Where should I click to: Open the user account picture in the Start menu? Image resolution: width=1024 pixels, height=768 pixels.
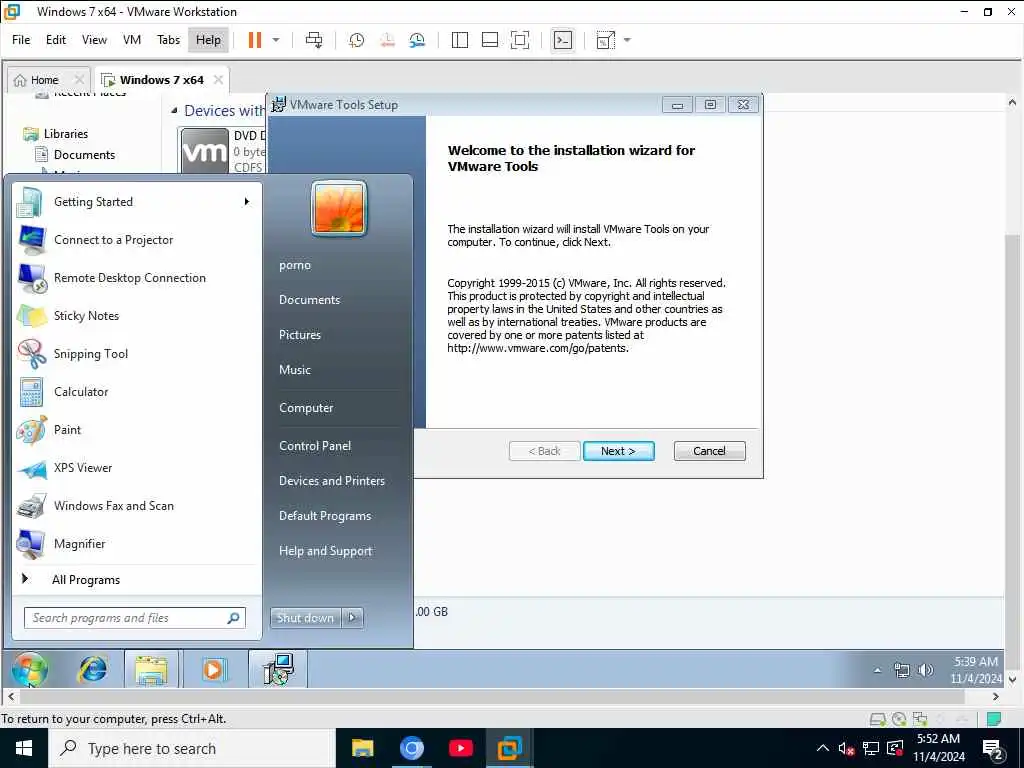pyautogui.click(x=339, y=208)
